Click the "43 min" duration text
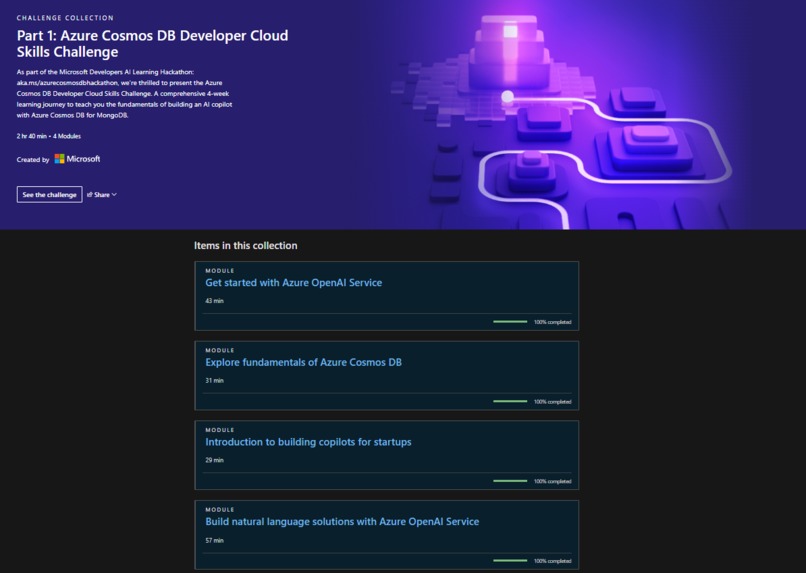The height and width of the screenshot is (573, 806). tap(214, 301)
